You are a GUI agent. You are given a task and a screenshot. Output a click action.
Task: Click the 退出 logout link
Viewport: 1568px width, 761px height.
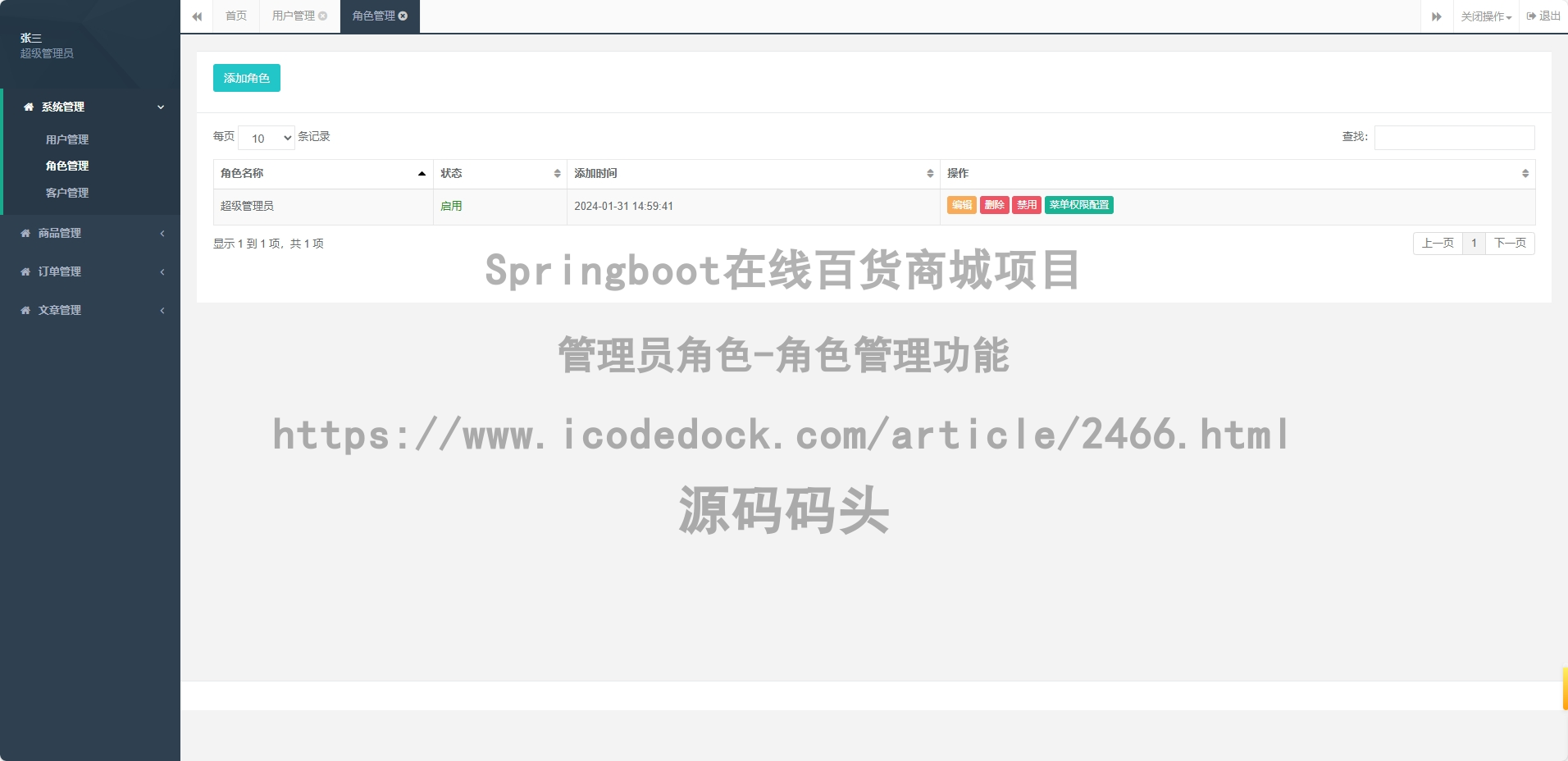[x=1543, y=16]
